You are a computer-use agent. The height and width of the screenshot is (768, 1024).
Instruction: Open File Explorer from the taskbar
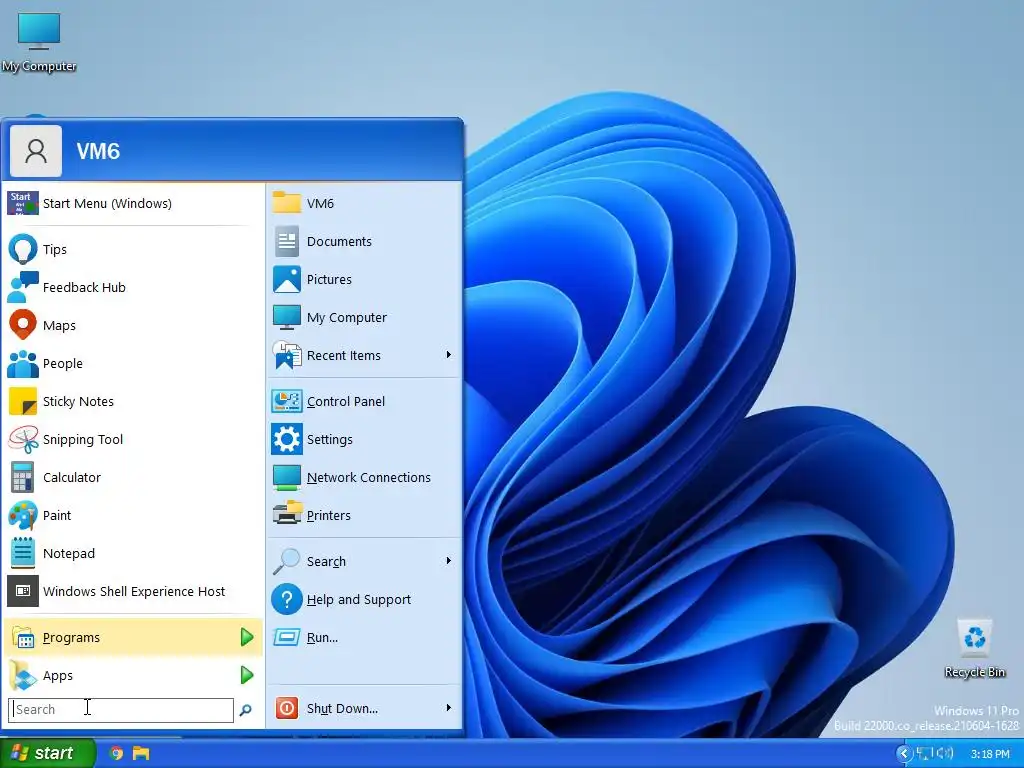[x=141, y=753]
